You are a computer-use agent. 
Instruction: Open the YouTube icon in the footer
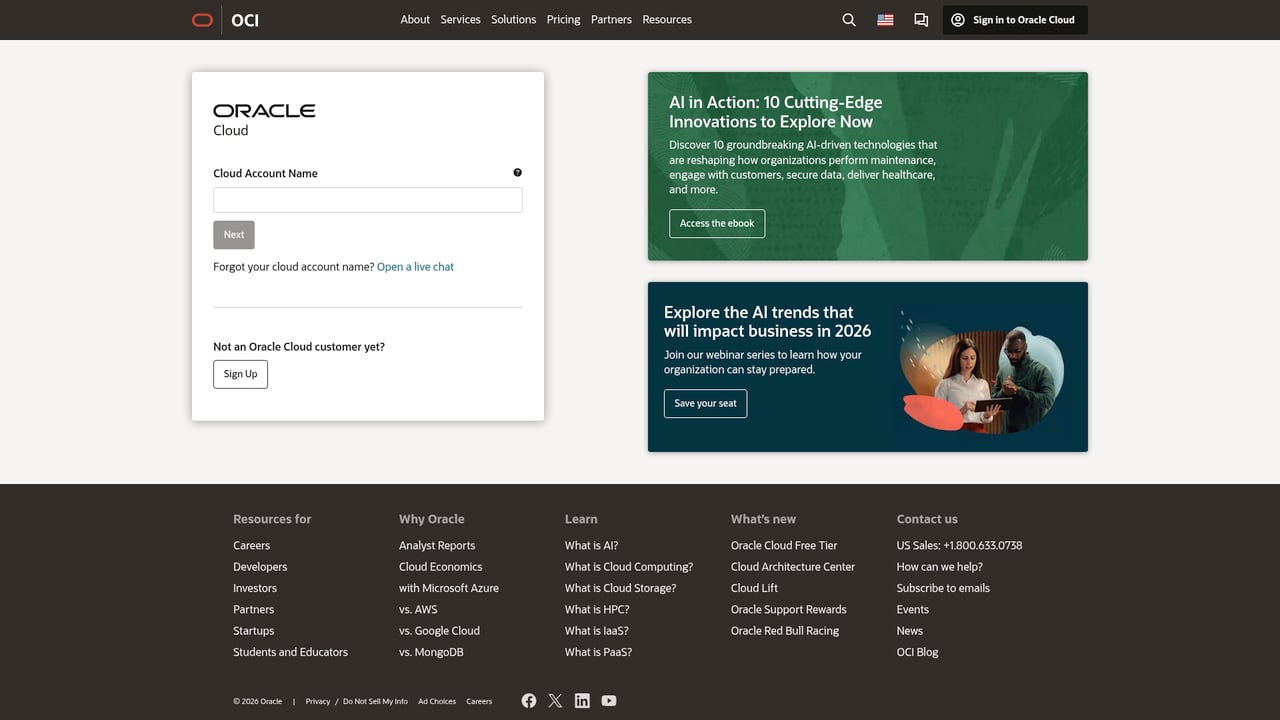(x=609, y=701)
